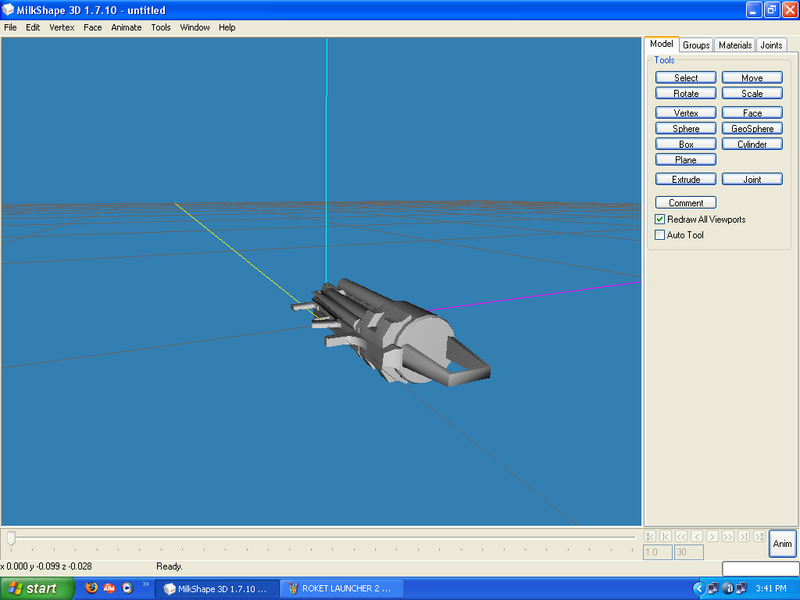Image resolution: width=800 pixels, height=600 pixels.
Task: Open the Face menu
Action: pyautogui.click(x=92, y=28)
